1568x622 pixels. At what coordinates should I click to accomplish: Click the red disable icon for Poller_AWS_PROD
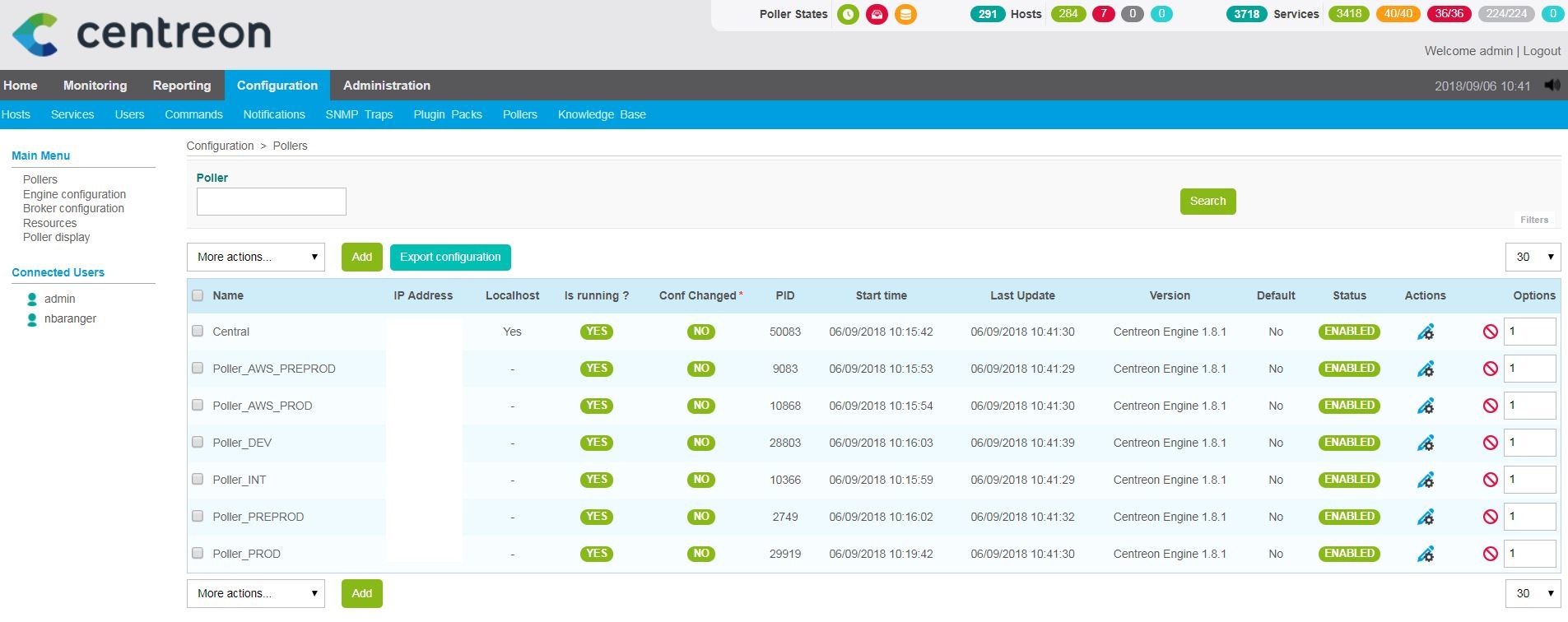1490,406
